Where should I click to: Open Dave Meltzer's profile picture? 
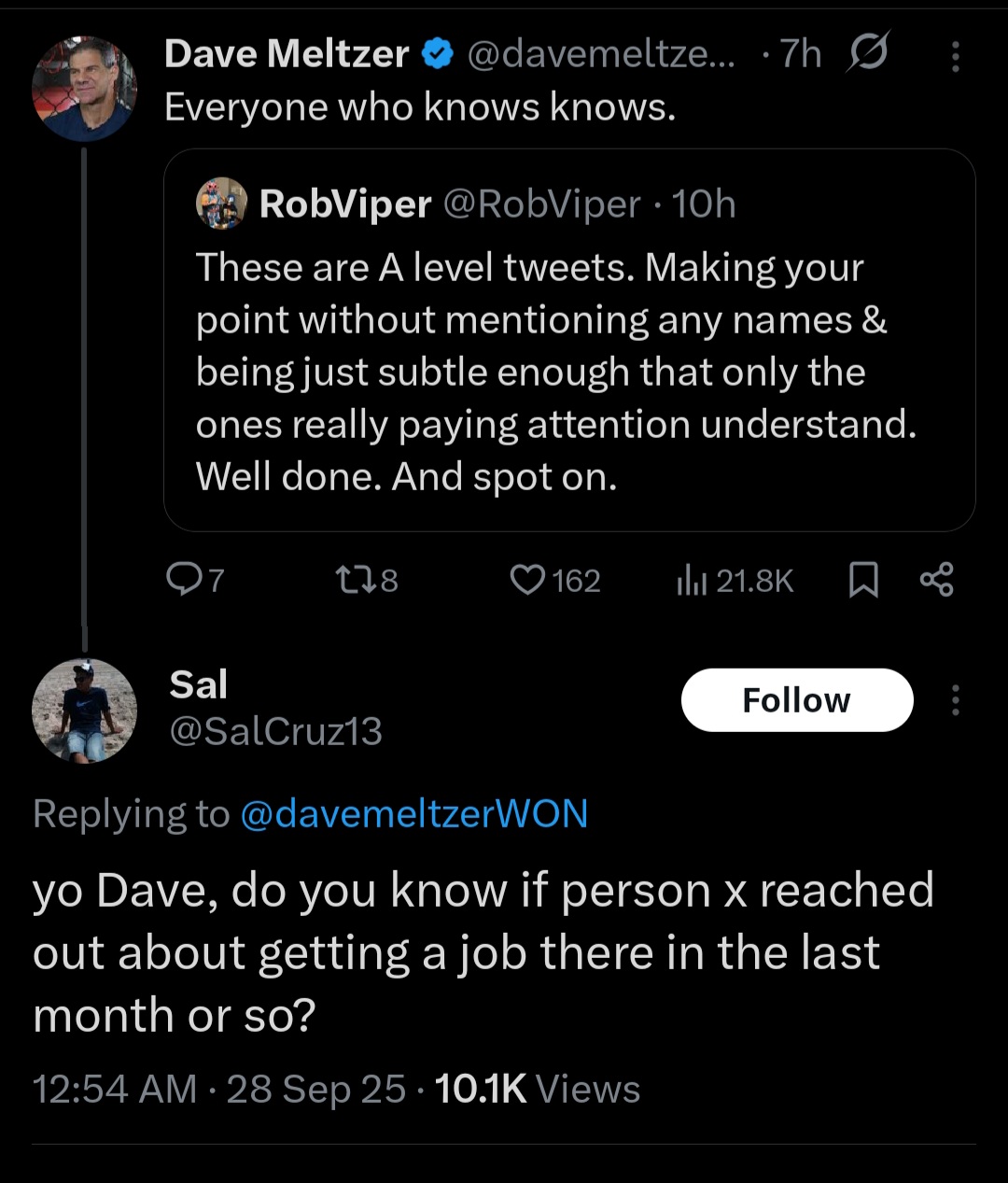click(x=84, y=90)
